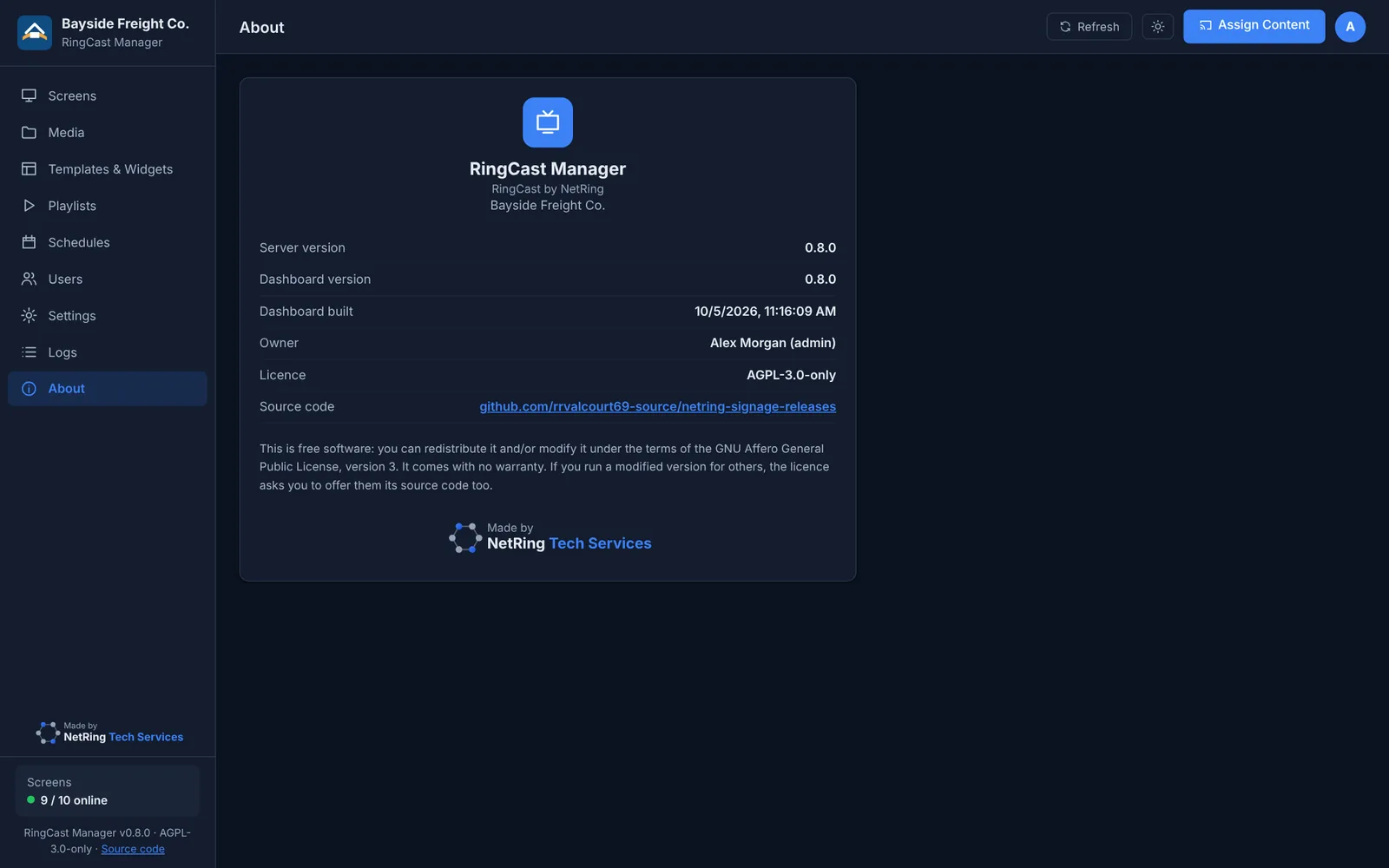The height and width of the screenshot is (868, 1389).
Task: Click the Screens 9 / 10 online status card
Action: [108, 791]
